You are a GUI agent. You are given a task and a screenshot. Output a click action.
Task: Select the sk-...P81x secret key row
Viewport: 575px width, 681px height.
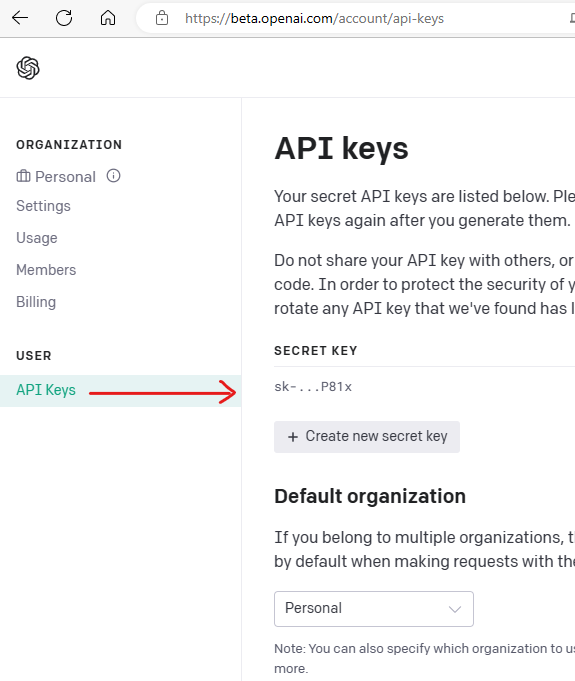(x=424, y=387)
